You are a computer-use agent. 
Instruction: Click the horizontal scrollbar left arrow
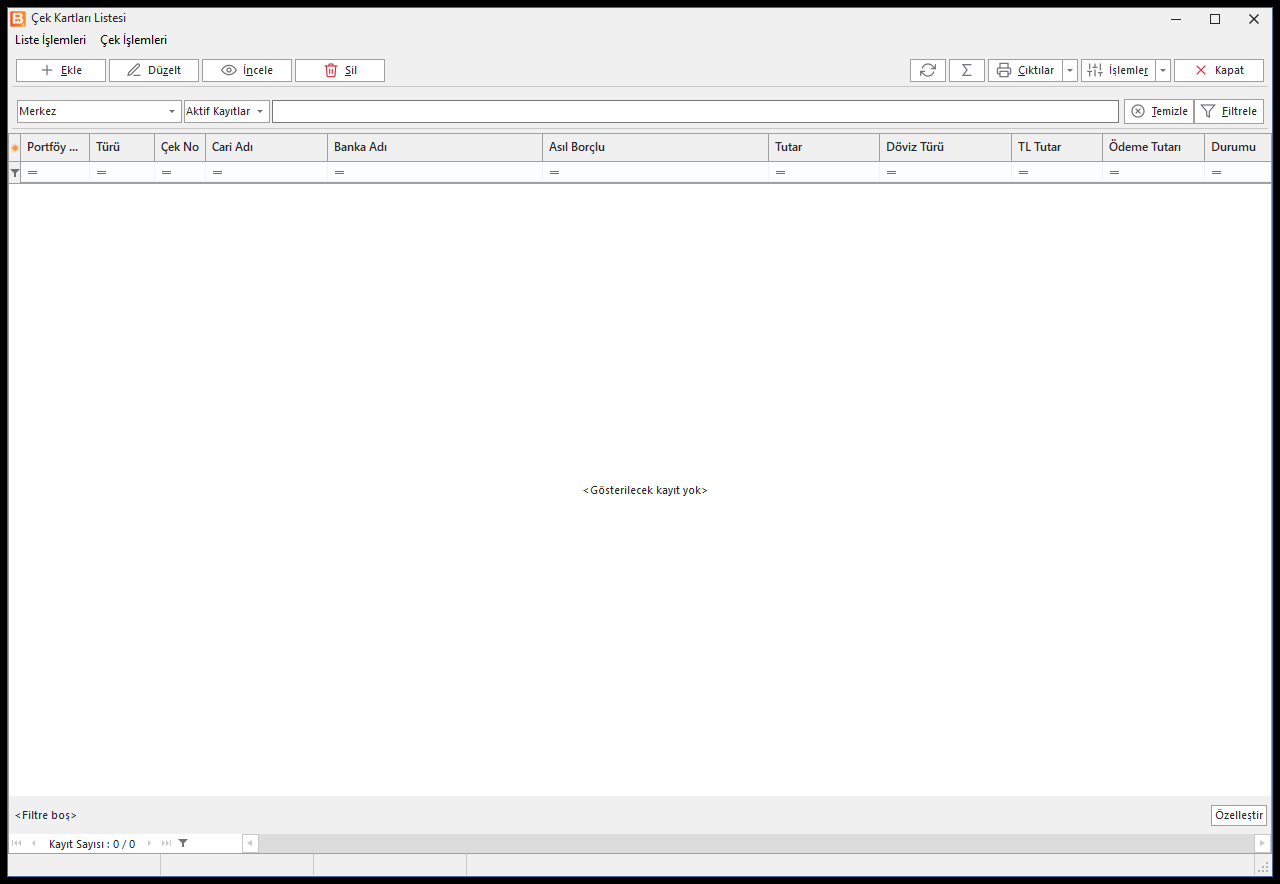coord(250,843)
